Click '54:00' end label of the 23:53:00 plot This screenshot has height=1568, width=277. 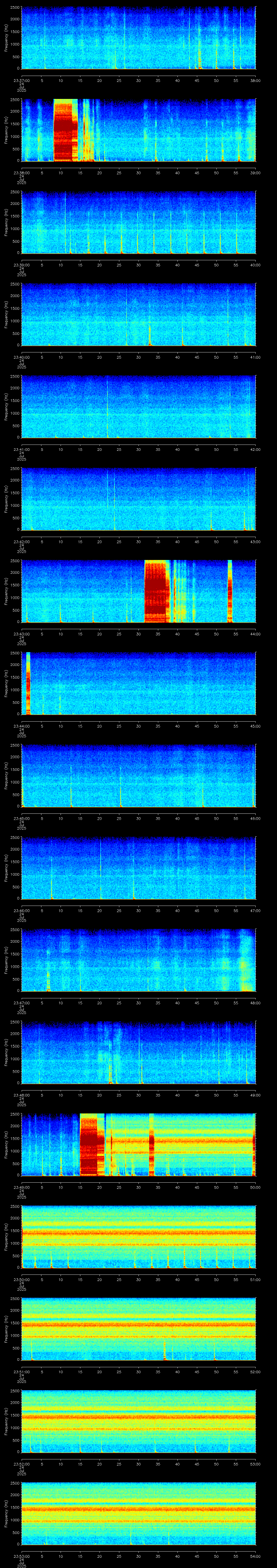255,1556
